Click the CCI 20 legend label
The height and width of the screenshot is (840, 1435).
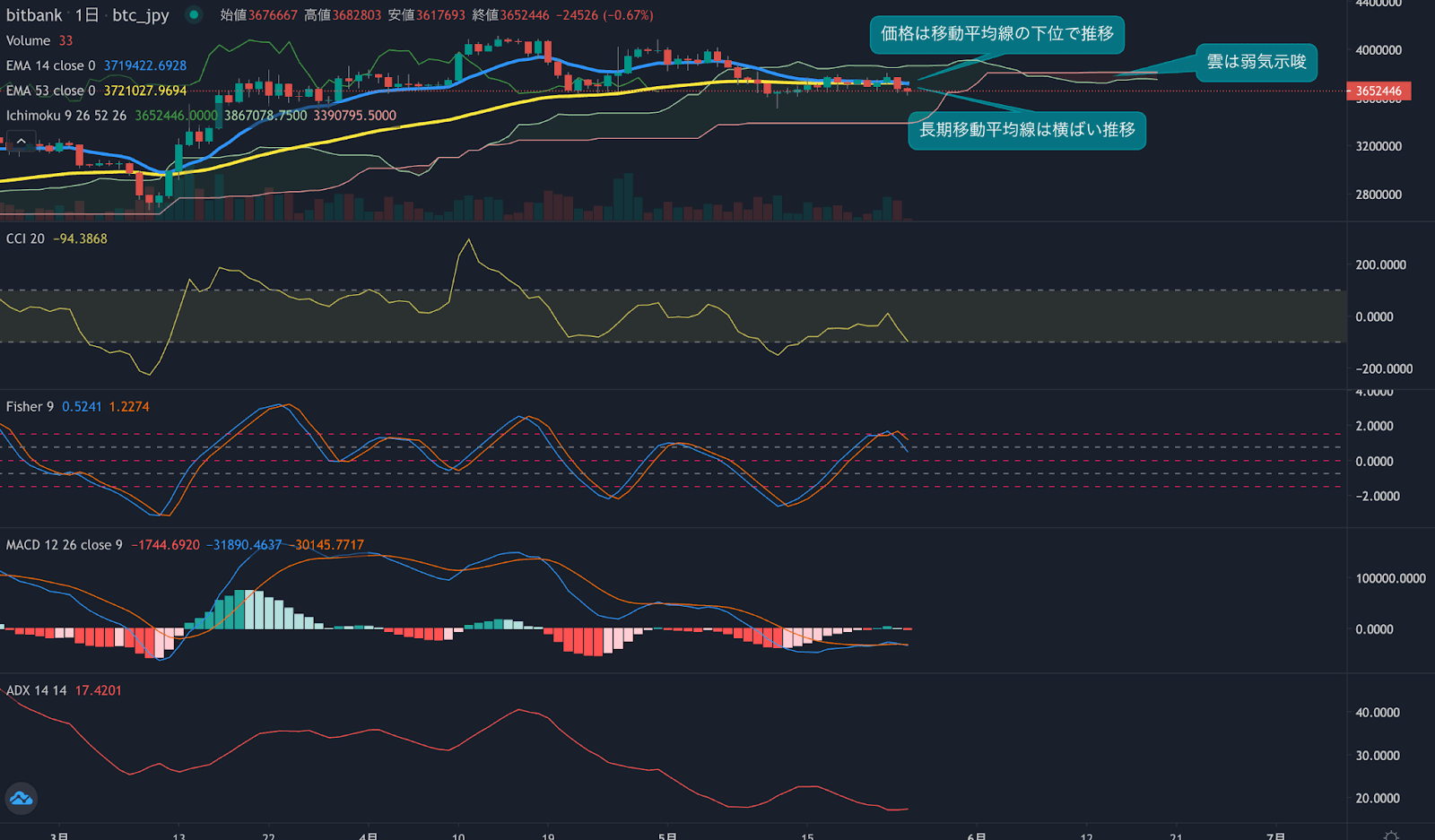(22, 238)
